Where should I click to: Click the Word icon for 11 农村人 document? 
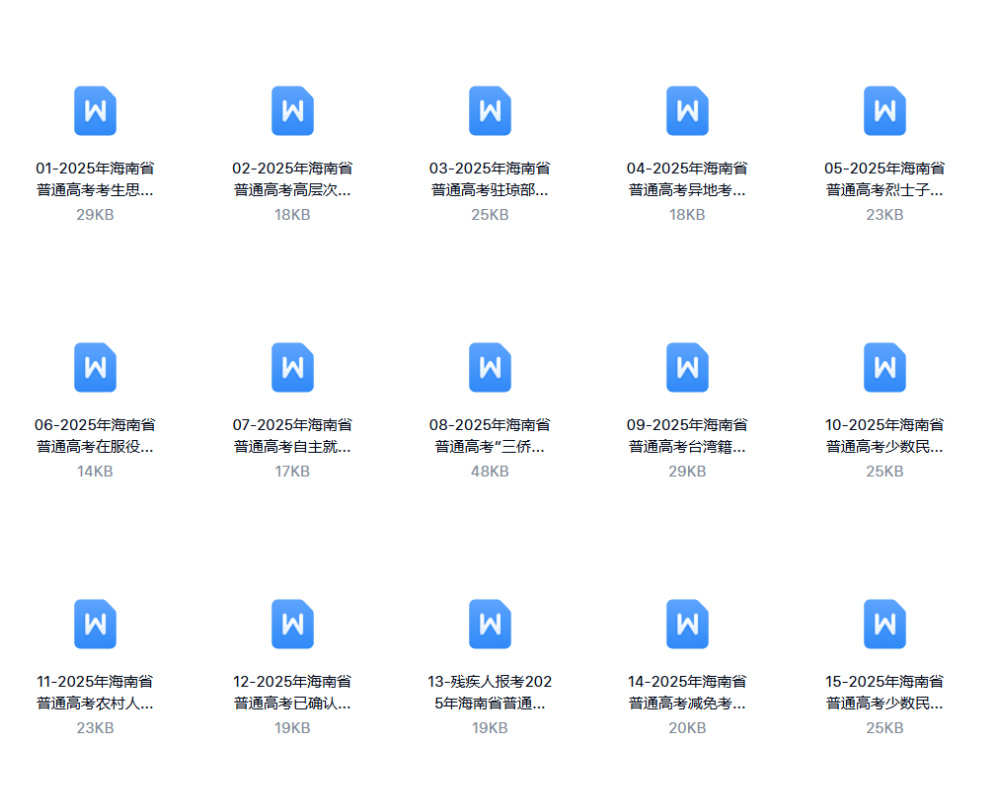pyautogui.click(x=95, y=624)
